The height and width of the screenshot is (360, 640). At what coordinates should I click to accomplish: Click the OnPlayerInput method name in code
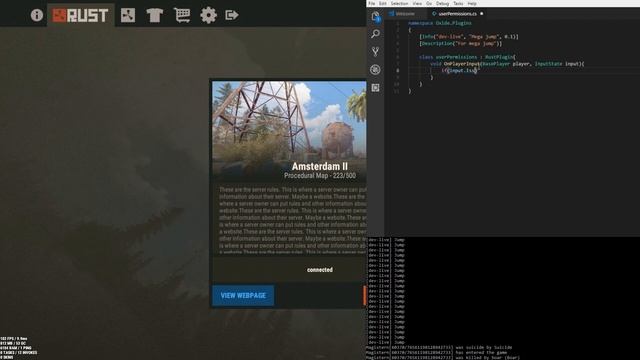pyautogui.click(x=462, y=64)
